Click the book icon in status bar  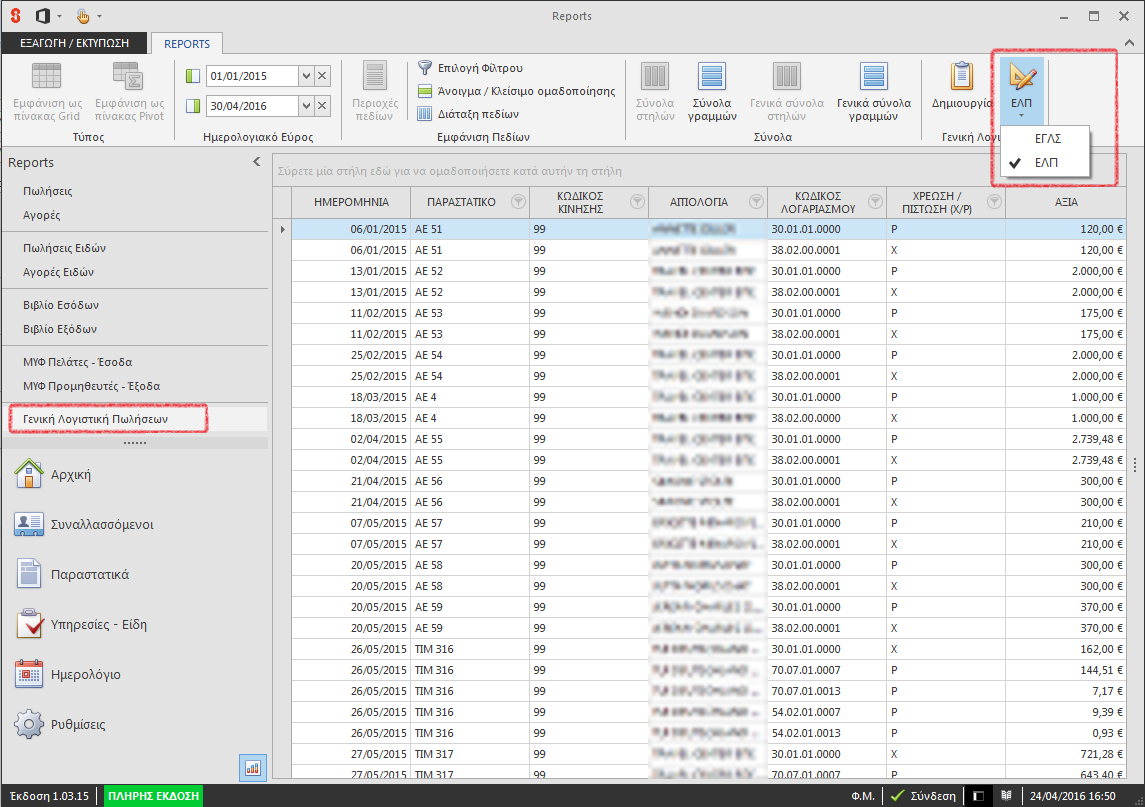point(1006,795)
